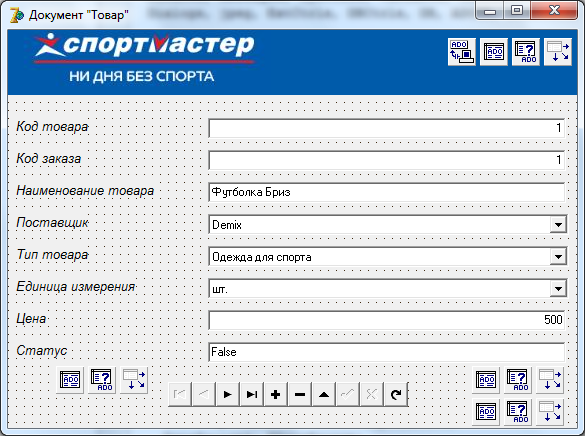The image size is (585, 436).
Task: Insert a new record with plus button
Action: pyautogui.click(x=276, y=394)
